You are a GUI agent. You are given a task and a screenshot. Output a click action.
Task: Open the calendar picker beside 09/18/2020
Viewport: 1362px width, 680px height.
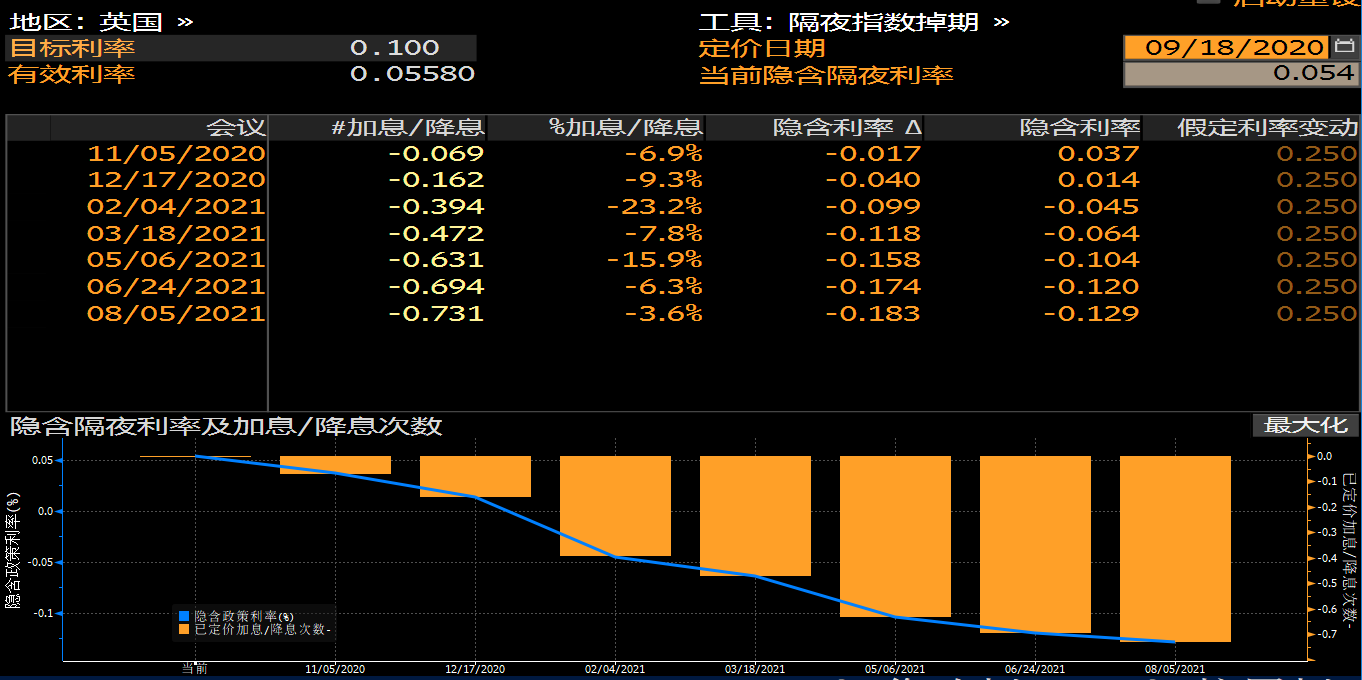coord(1345,47)
